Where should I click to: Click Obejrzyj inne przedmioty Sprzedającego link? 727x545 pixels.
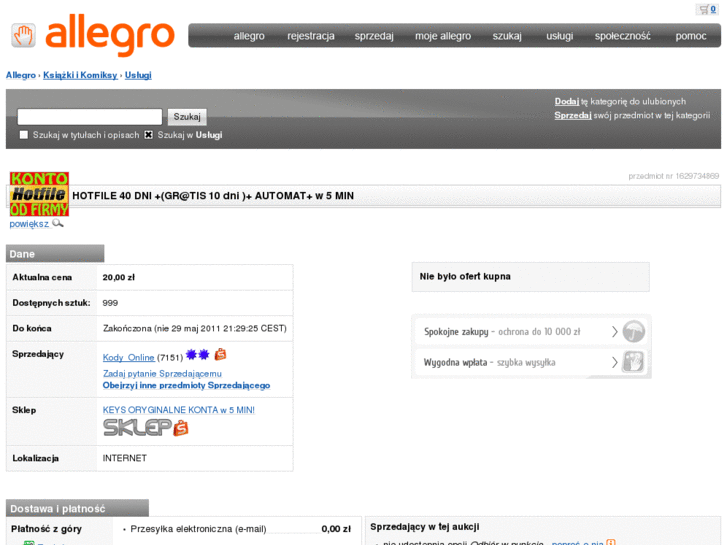pos(186,385)
